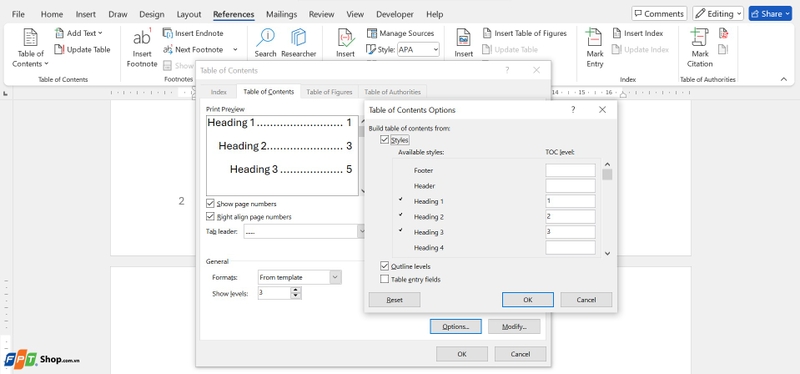Click the TOC level field for Heading 4
The height and width of the screenshot is (374, 800).
pyautogui.click(x=570, y=247)
